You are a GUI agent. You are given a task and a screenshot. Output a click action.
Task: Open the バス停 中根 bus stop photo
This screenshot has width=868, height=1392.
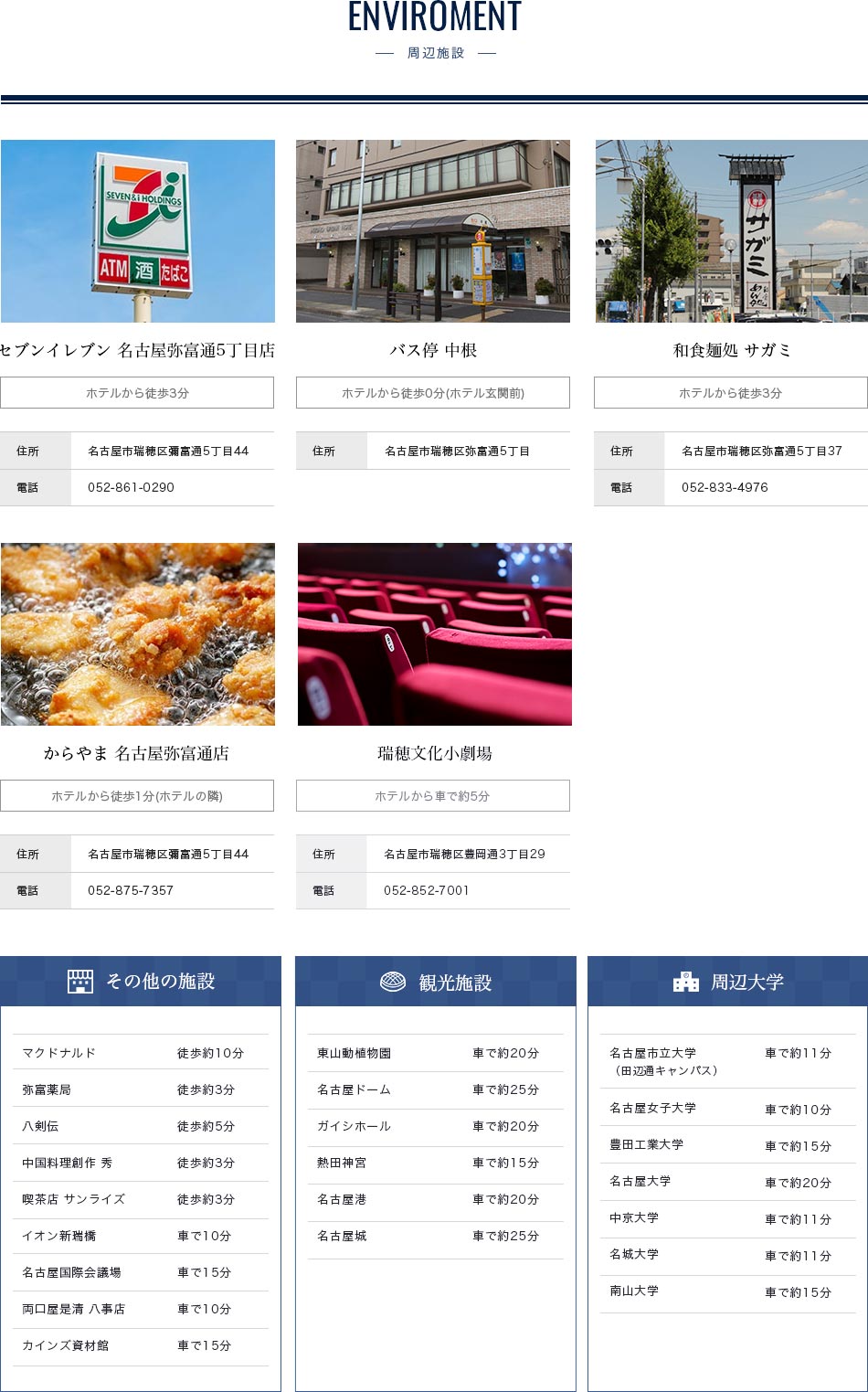(x=433, y=231)
